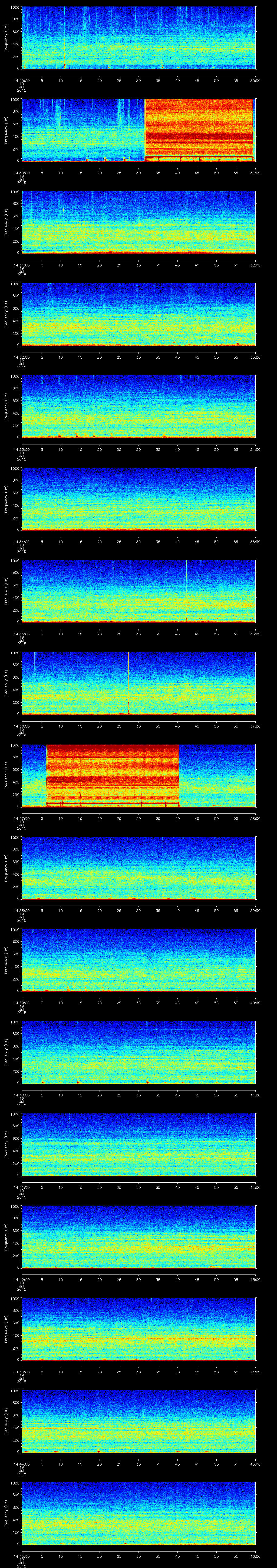The height and width of the screenshot is (1568, 277).
Task: Click the '14:44:00' start time label
Action: 21,1464
